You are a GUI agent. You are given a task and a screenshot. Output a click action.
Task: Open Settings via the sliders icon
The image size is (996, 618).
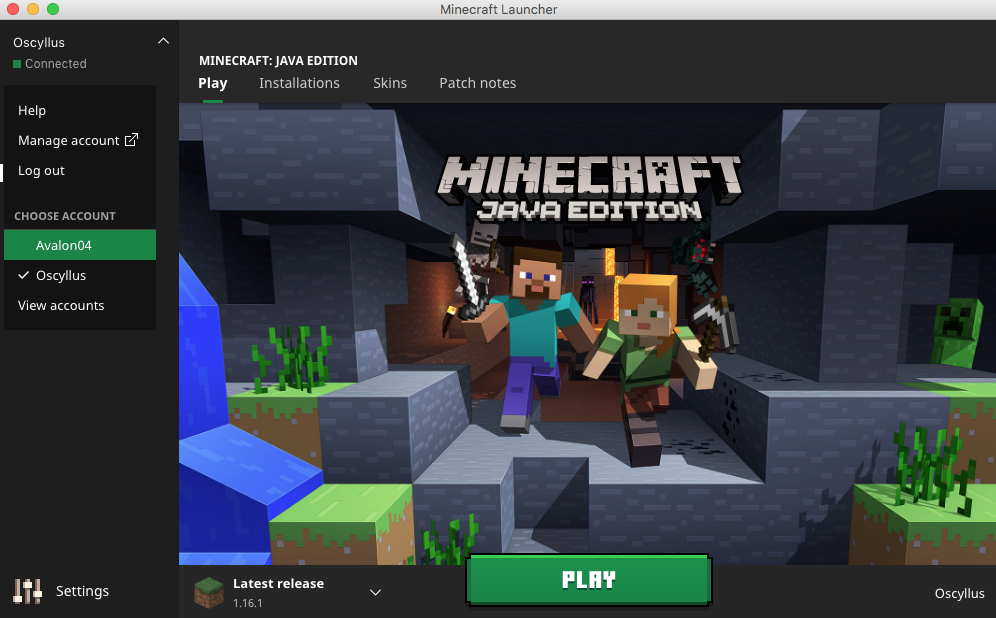coord(27,591)
